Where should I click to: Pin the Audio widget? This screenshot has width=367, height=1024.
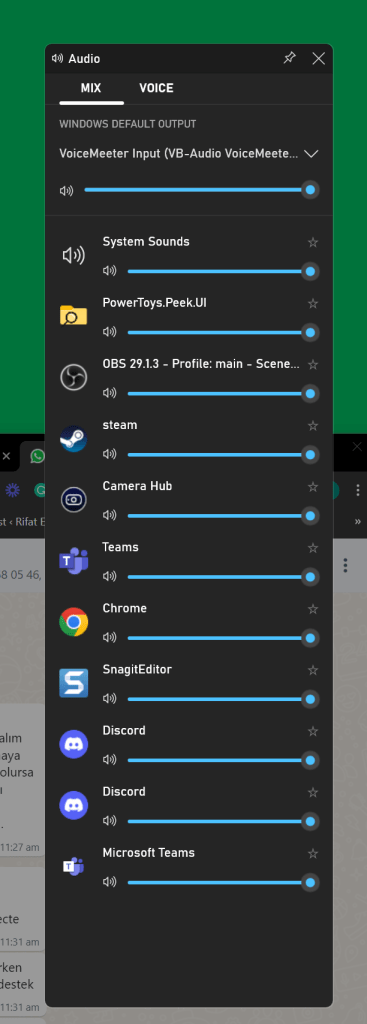point(289,58)
